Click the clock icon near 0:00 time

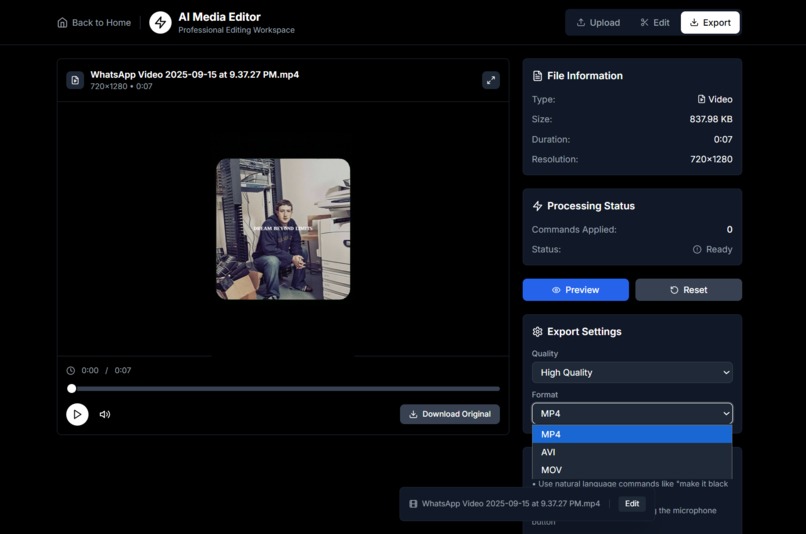(71, 371)
